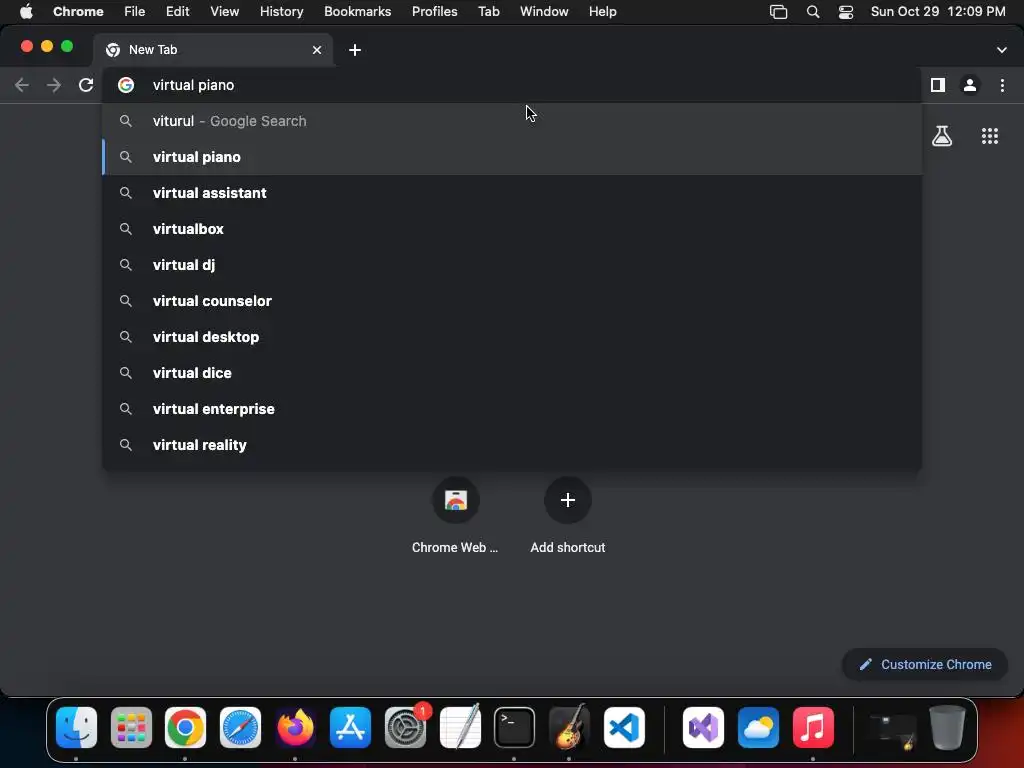Open Chrome three-dot menu

1002,85
